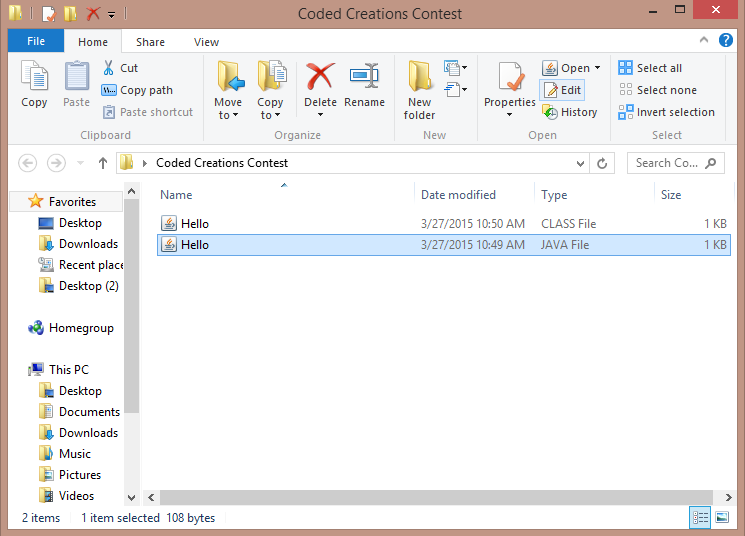This screenshot has width=745, height=536.
Task: Switch to the View ribbon tab
Action: (206, 42)
